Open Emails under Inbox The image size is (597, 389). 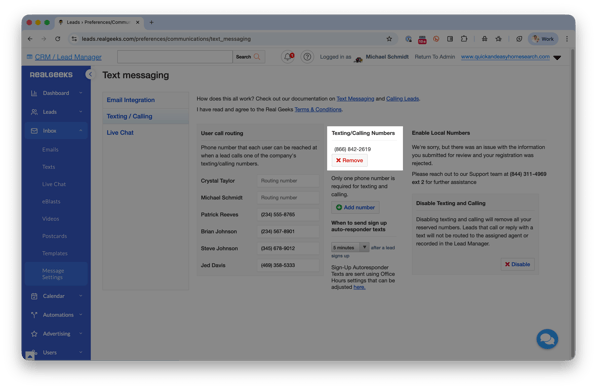coord(50,150)
